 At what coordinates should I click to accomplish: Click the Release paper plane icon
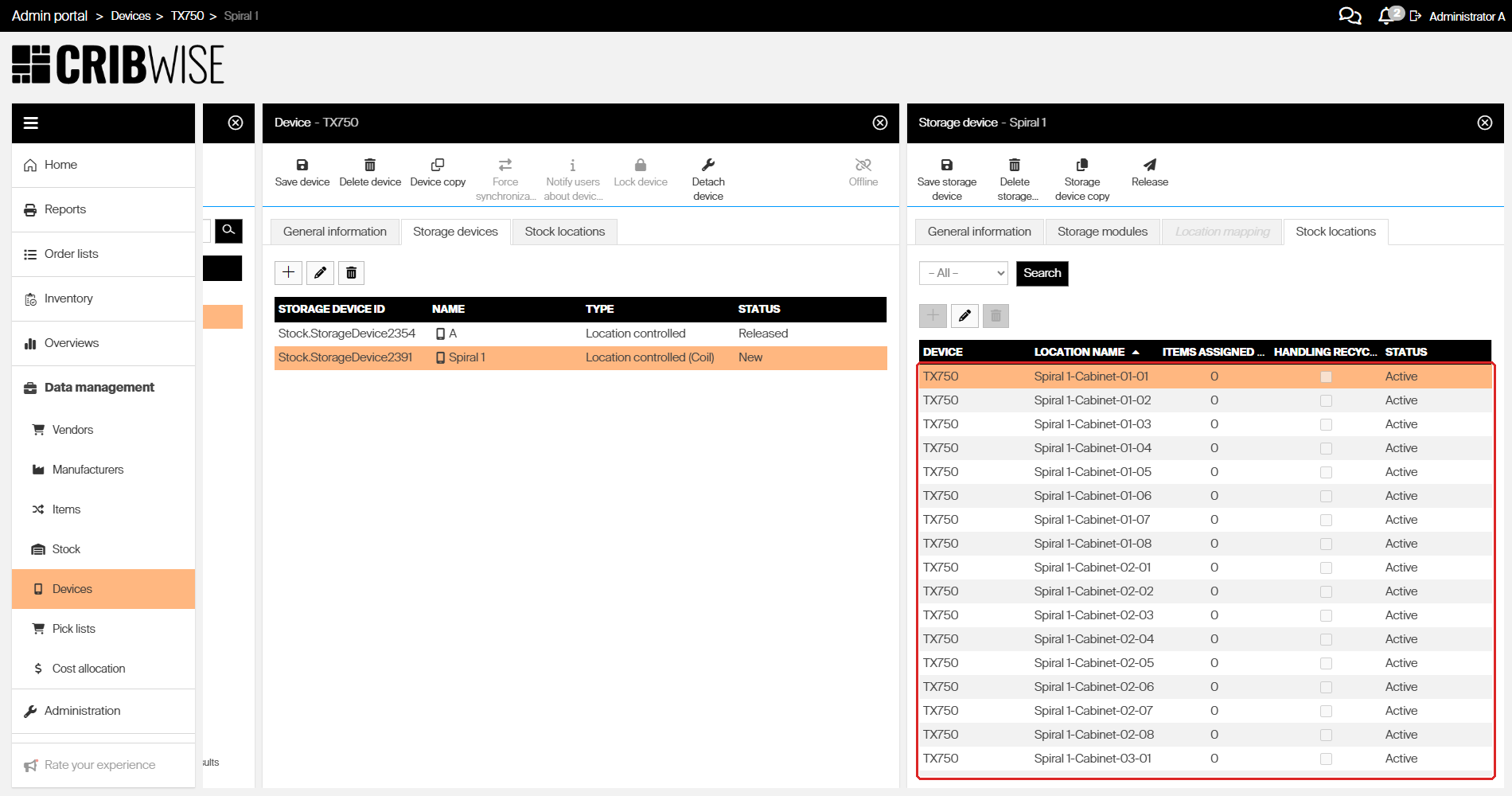point(1150,165)
